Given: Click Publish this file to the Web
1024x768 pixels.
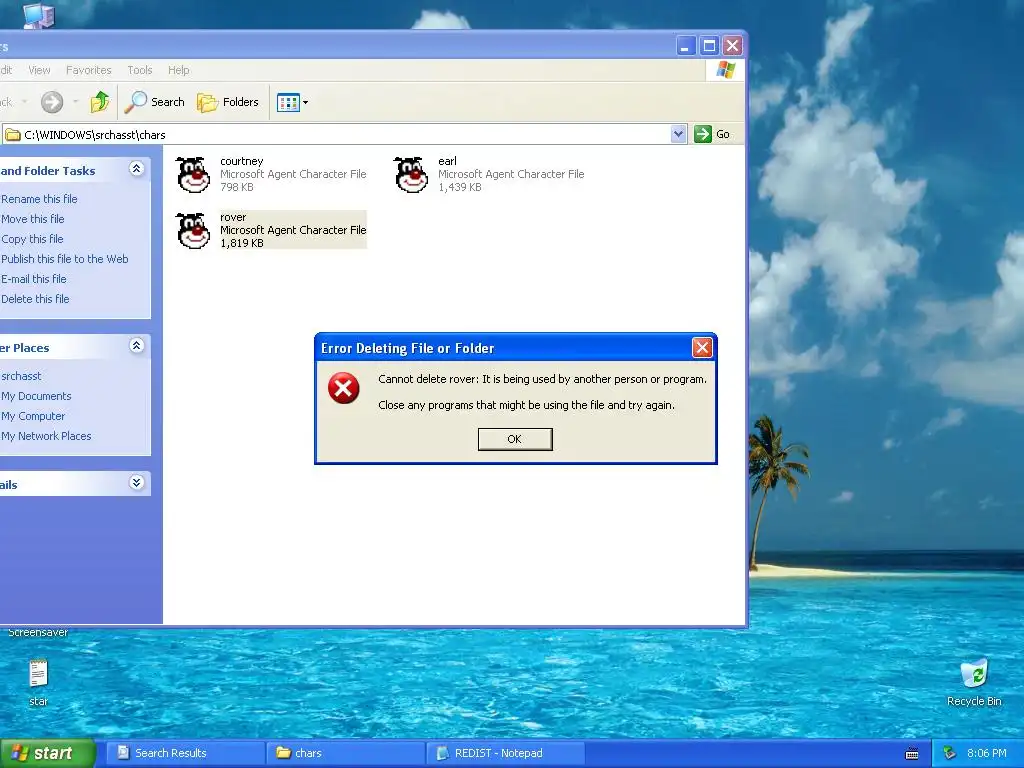Looking at the screenshot, I should (65, 259).
